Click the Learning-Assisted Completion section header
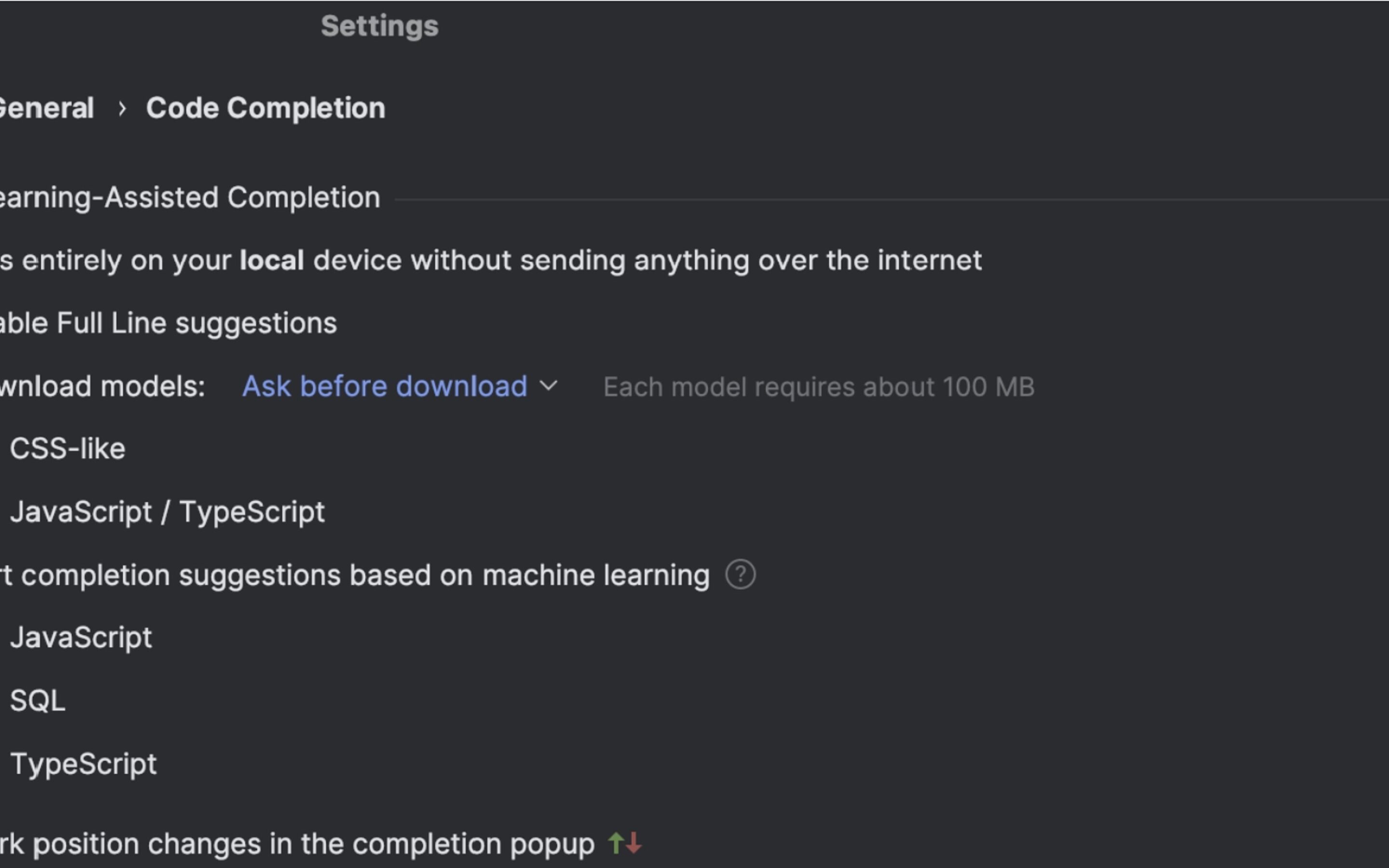Image resolution: width=1389 pixels, height=868 pixels. click(x=190, y=198)
